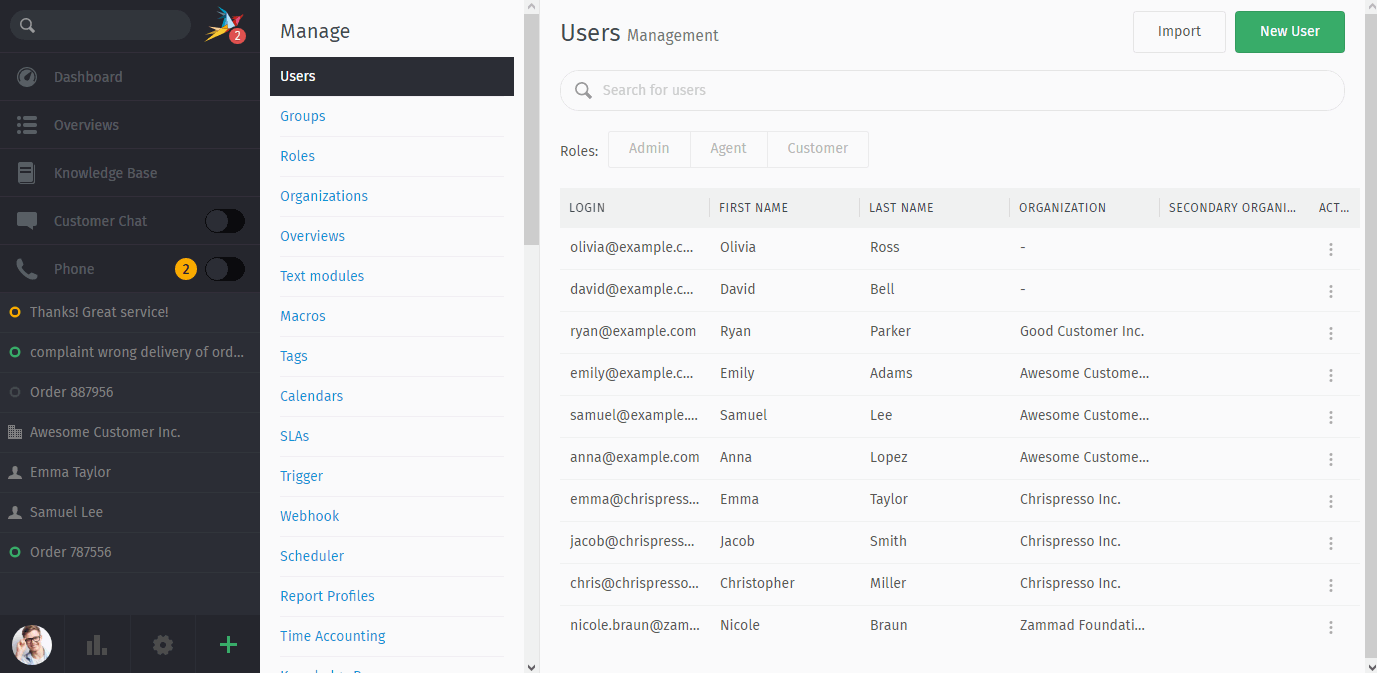1377x673 pixels.
Task: Open the actions menu for Olivia Ross
Action: [1330, 249]
